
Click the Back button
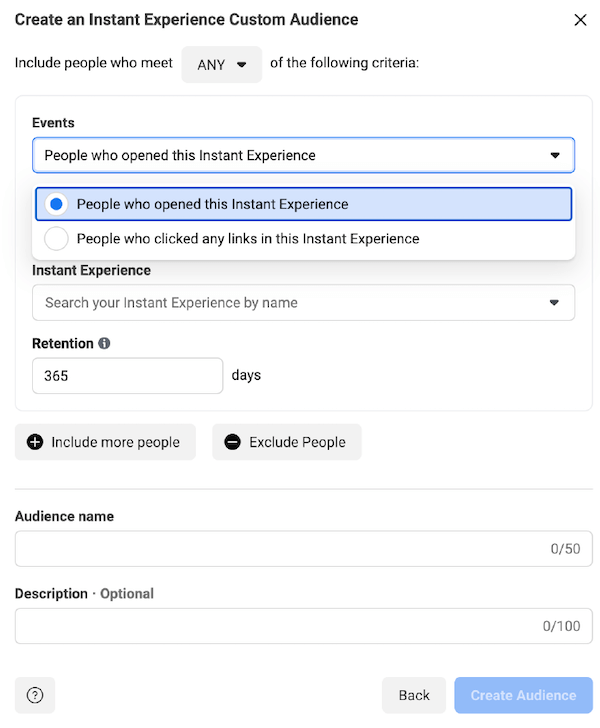coord(414,695)
